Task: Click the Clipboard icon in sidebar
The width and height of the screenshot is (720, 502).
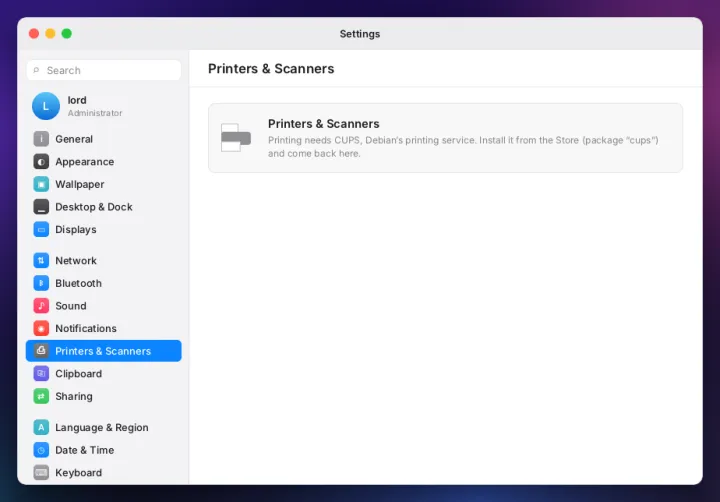Action: (41, 373)
